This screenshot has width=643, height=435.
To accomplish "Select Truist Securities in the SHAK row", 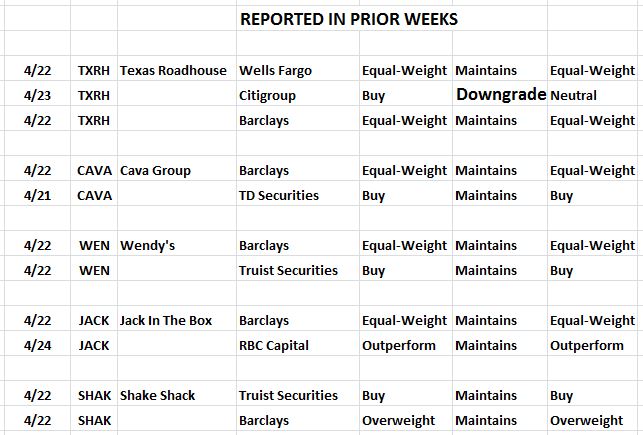I will click(288, 396).
